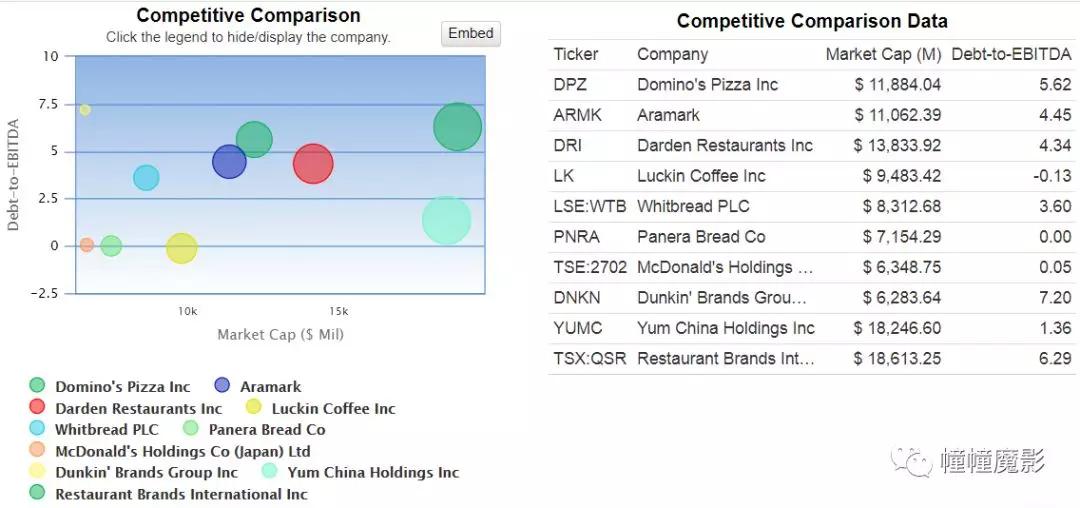The height and width of the screenshot is (508, 1080).
Task: Click the pale yellow Dunkin' Brands legend circle
Action: click(x=38, y=472)
